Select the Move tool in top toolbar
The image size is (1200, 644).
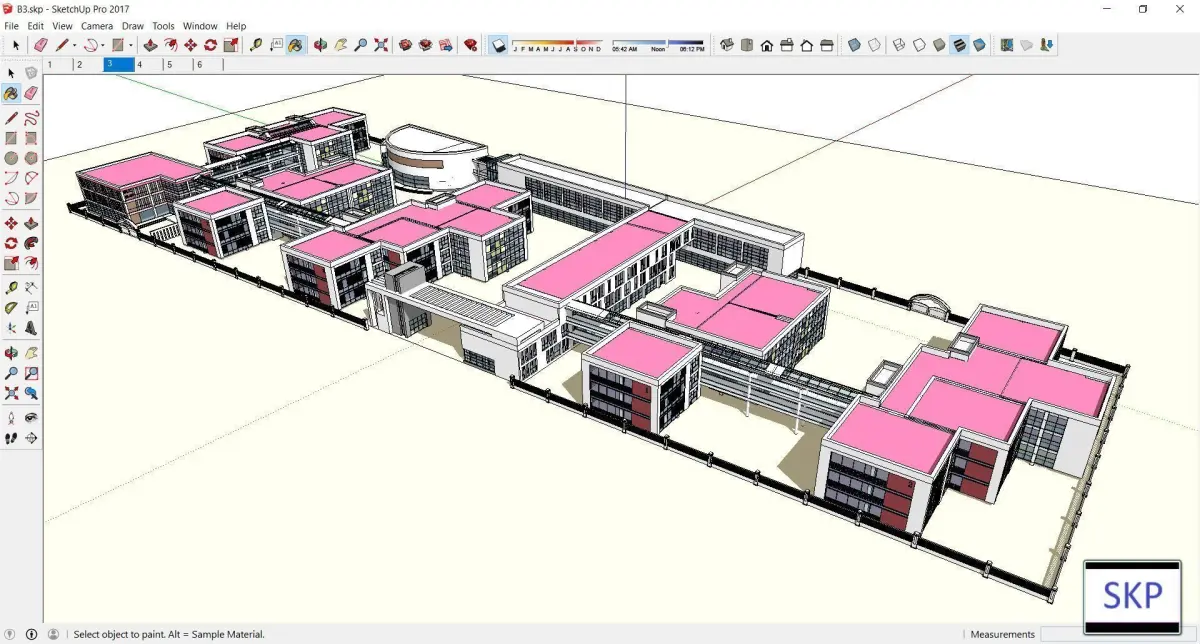click(190, 45)
